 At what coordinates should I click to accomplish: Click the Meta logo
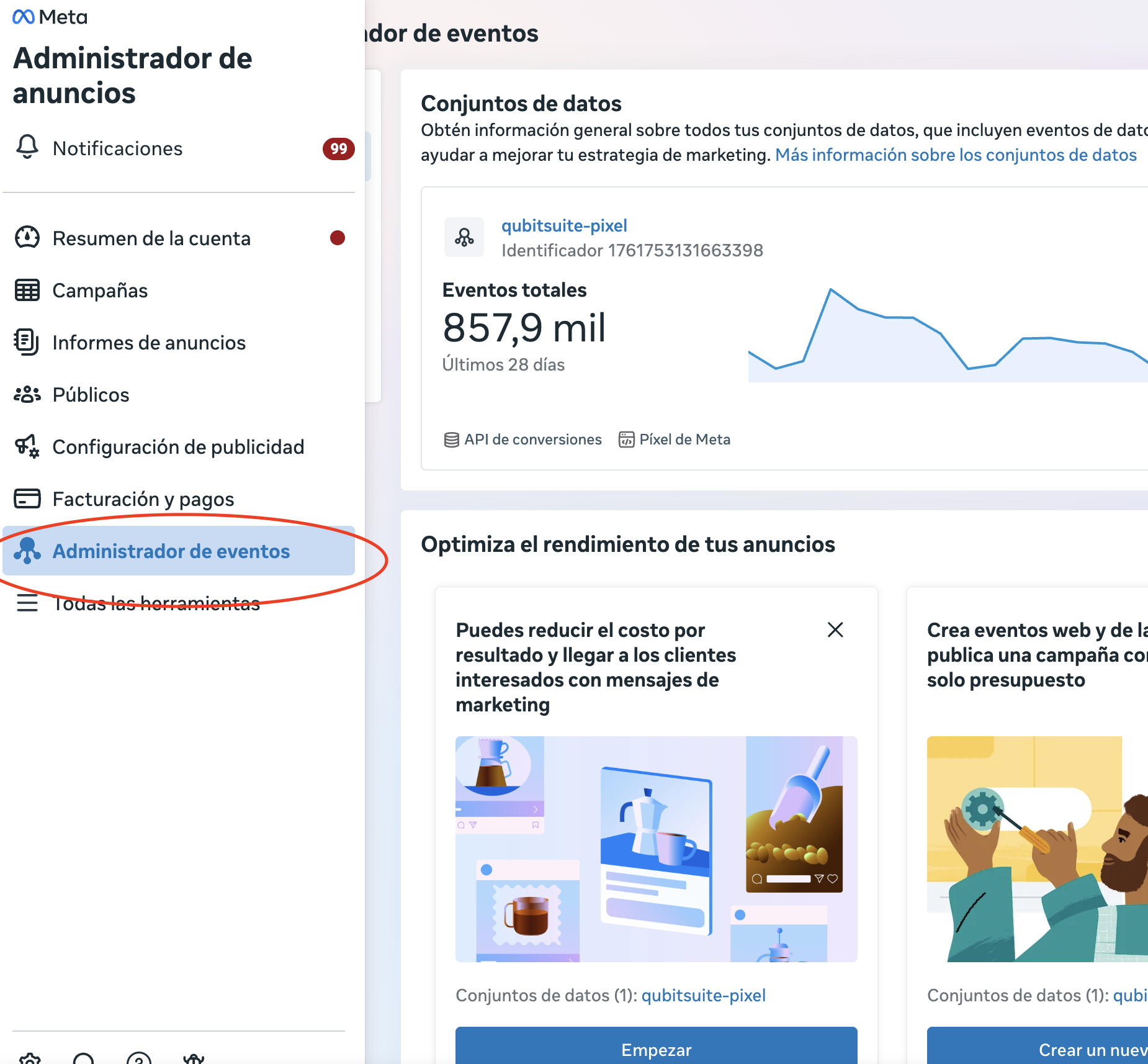coord(50,17)
